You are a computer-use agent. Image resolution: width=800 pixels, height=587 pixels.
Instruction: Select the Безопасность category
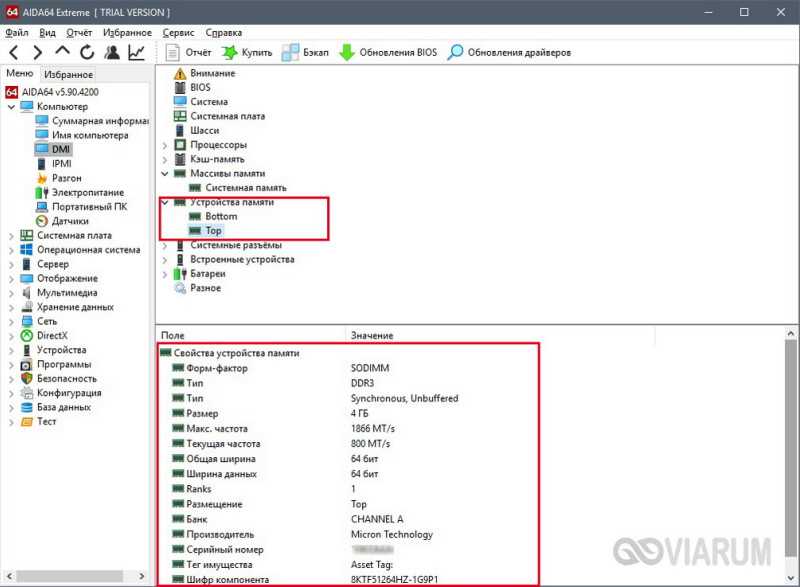pos(59,378)
